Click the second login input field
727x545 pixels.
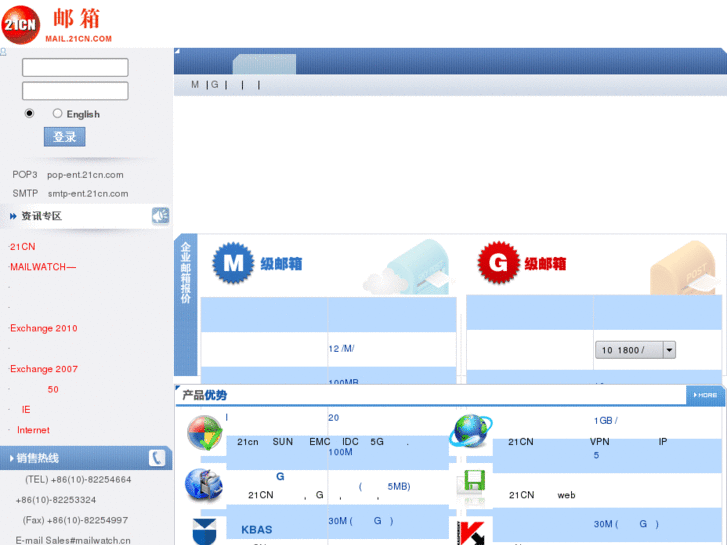coord(75,91)
